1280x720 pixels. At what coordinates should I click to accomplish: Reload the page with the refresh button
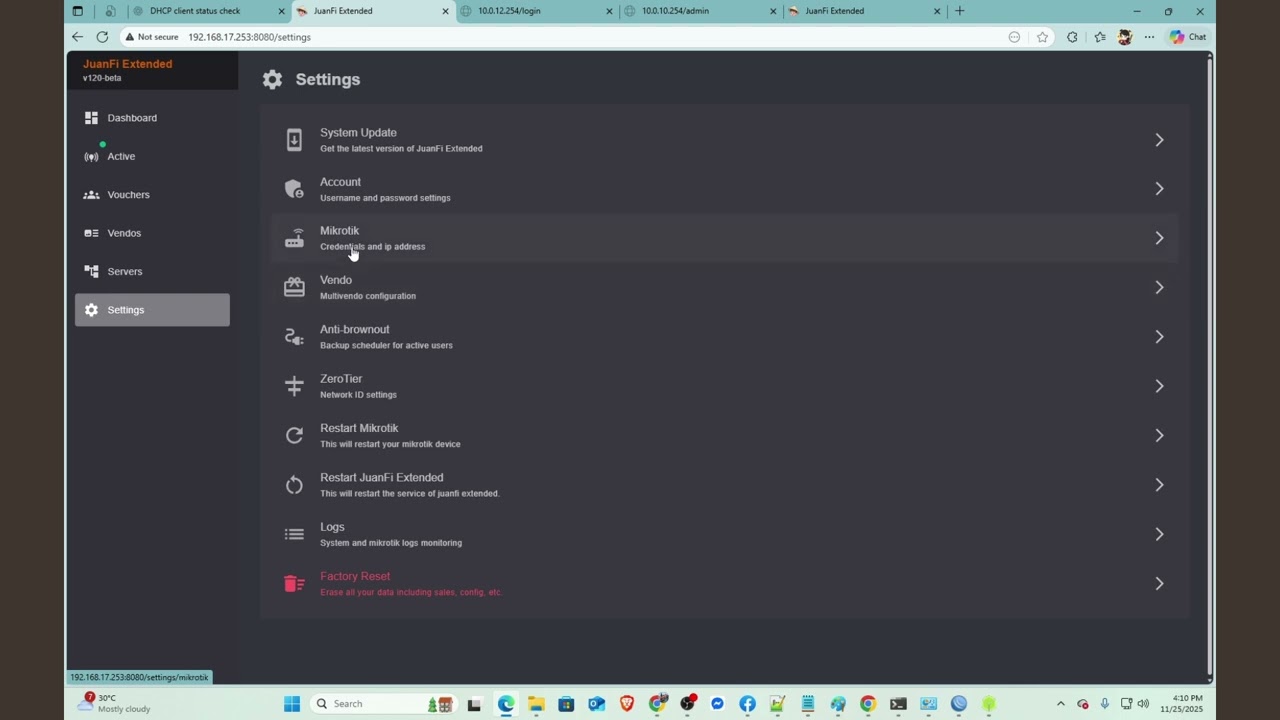click(x=102, y=37)
